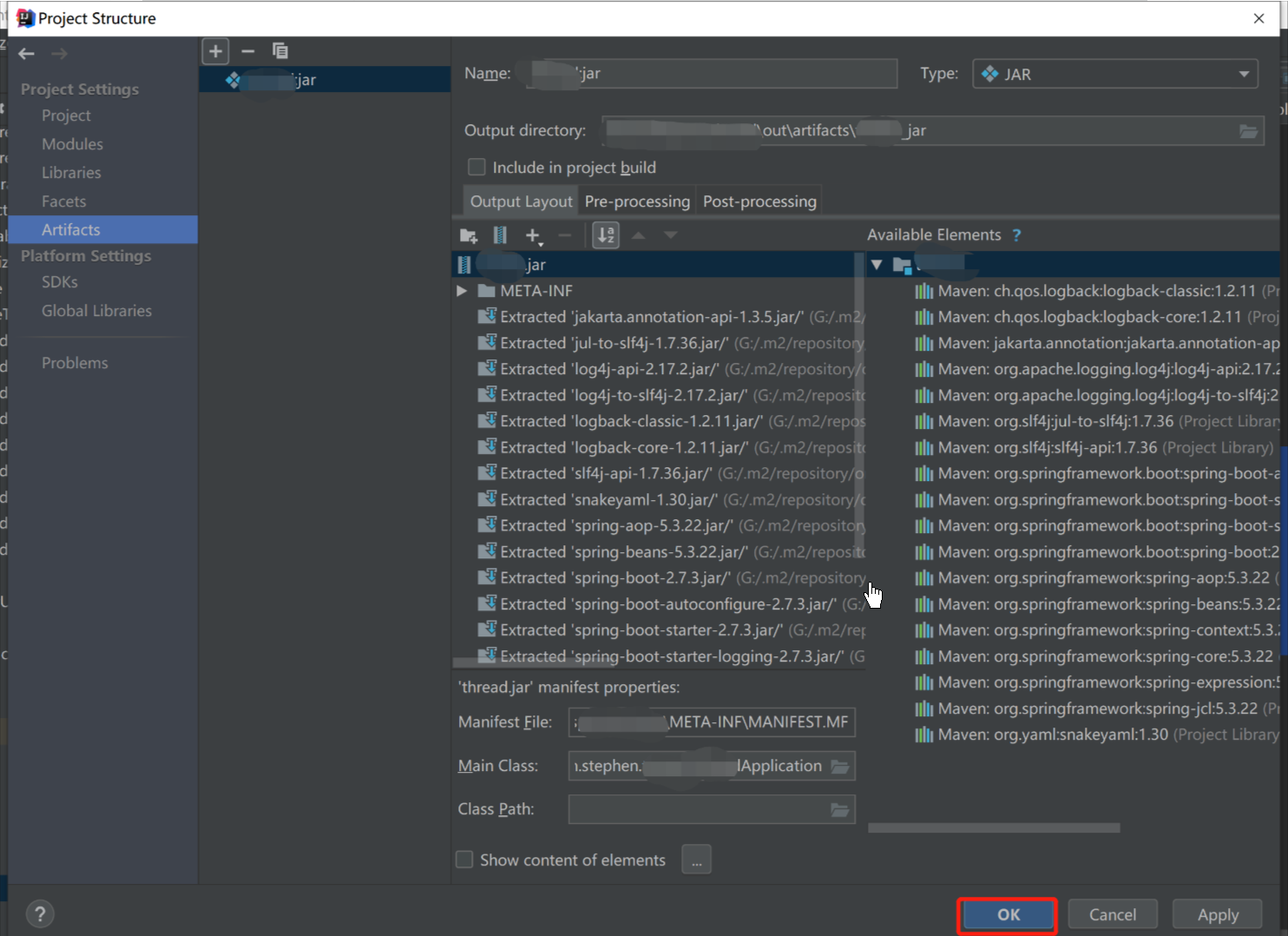
Task: Select the Artifacts settings section
Action: click(x=102, y=230)
